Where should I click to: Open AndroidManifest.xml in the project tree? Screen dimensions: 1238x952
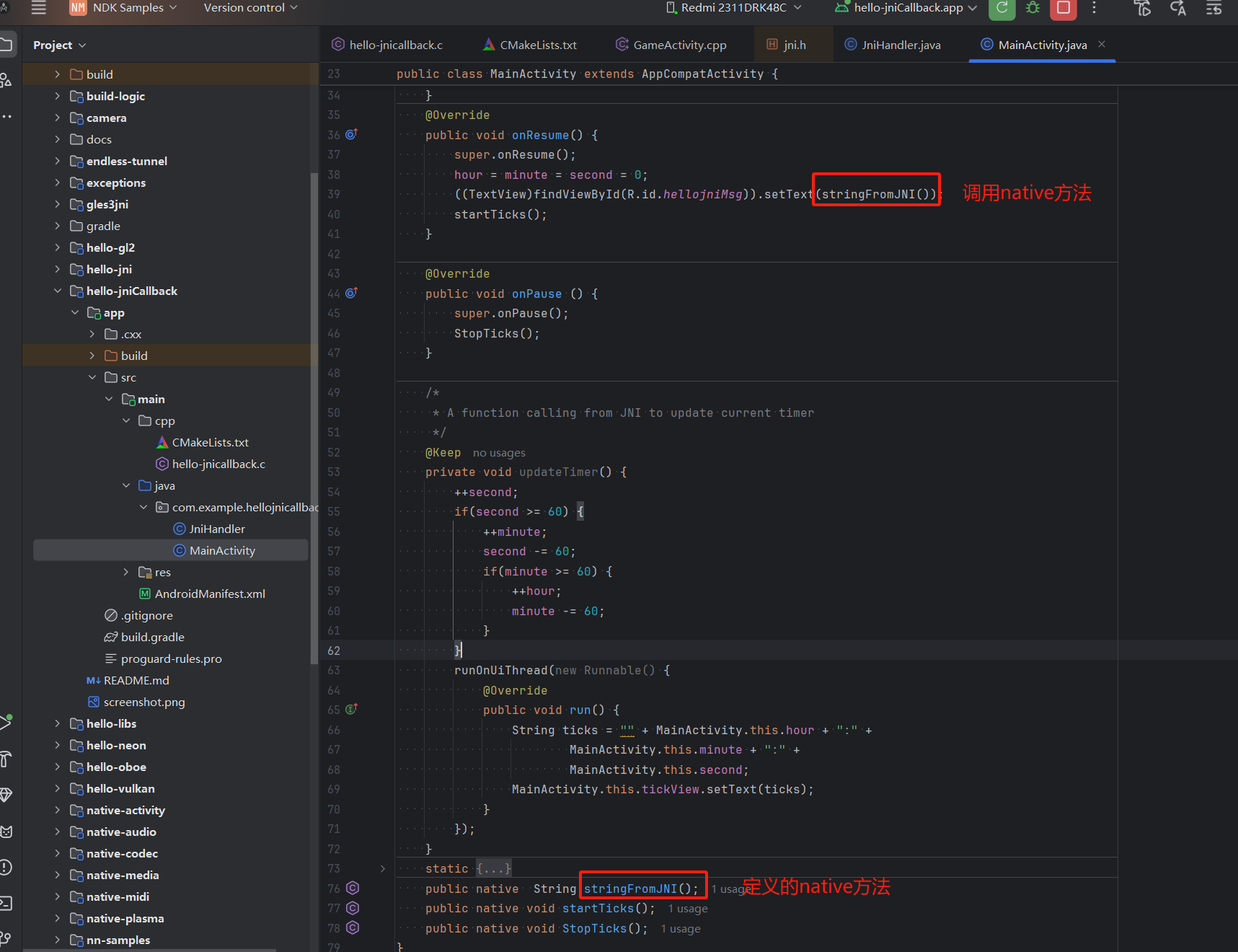[210, 594]
